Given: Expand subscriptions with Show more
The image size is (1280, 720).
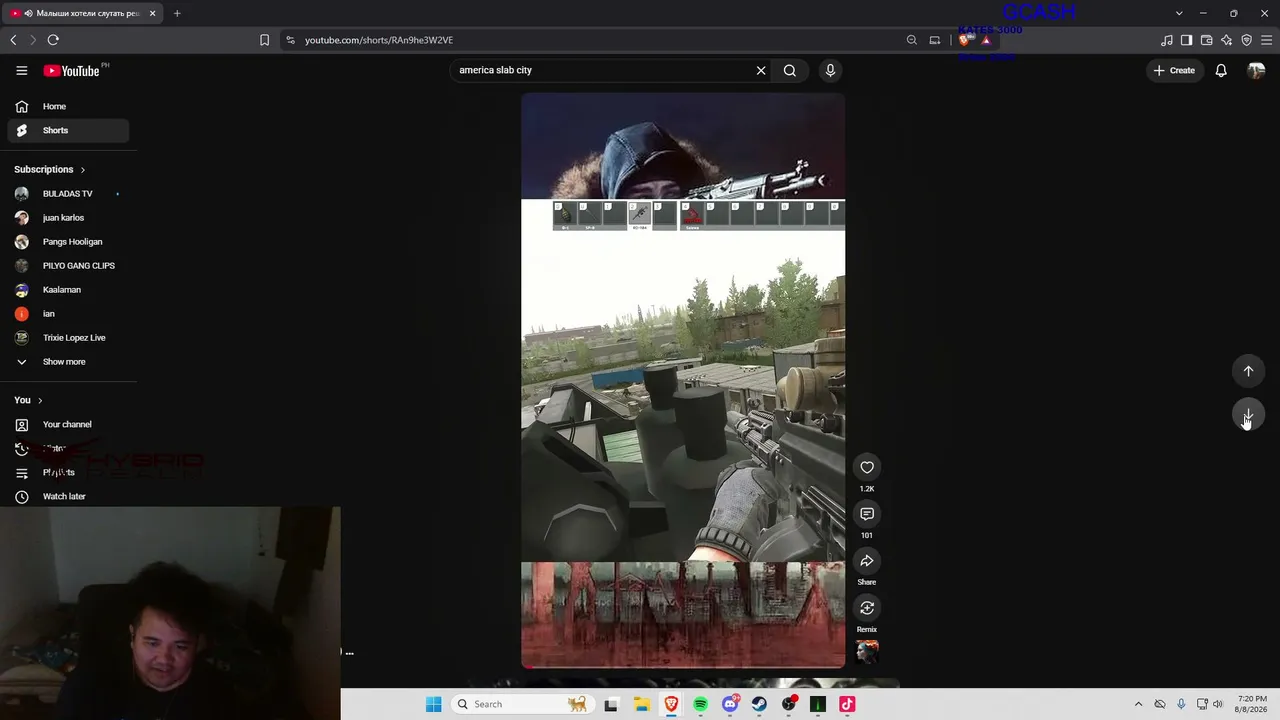Looking at the screenshot, I should click(68, 362).
